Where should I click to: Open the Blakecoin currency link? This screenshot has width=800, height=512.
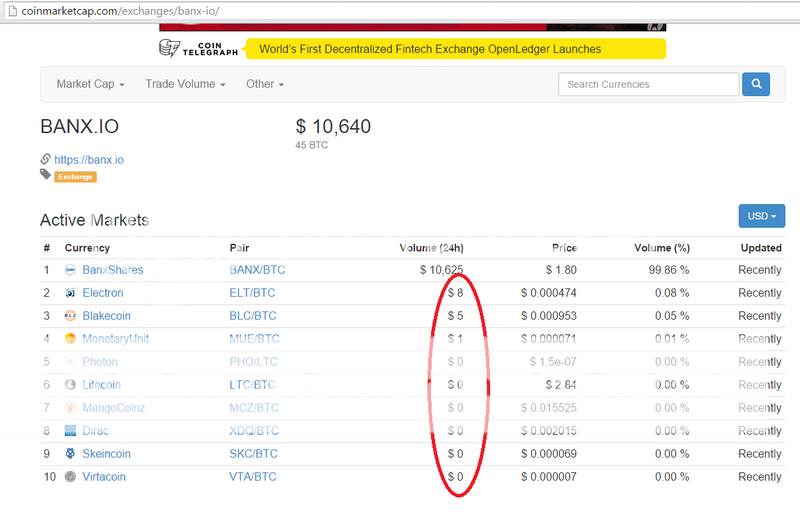pos(107,316)
